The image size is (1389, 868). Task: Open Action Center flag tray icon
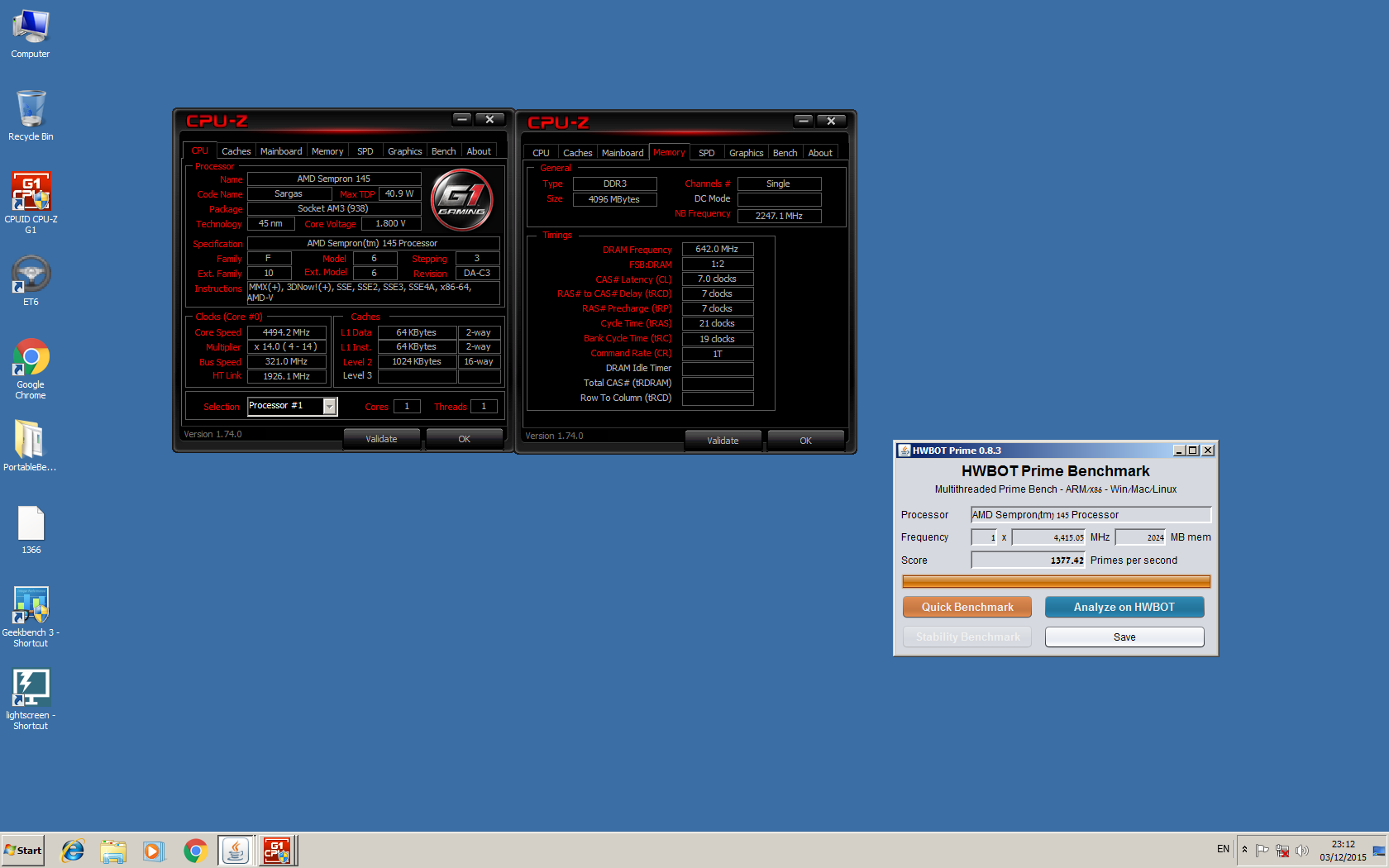[x=1262, y=850]
